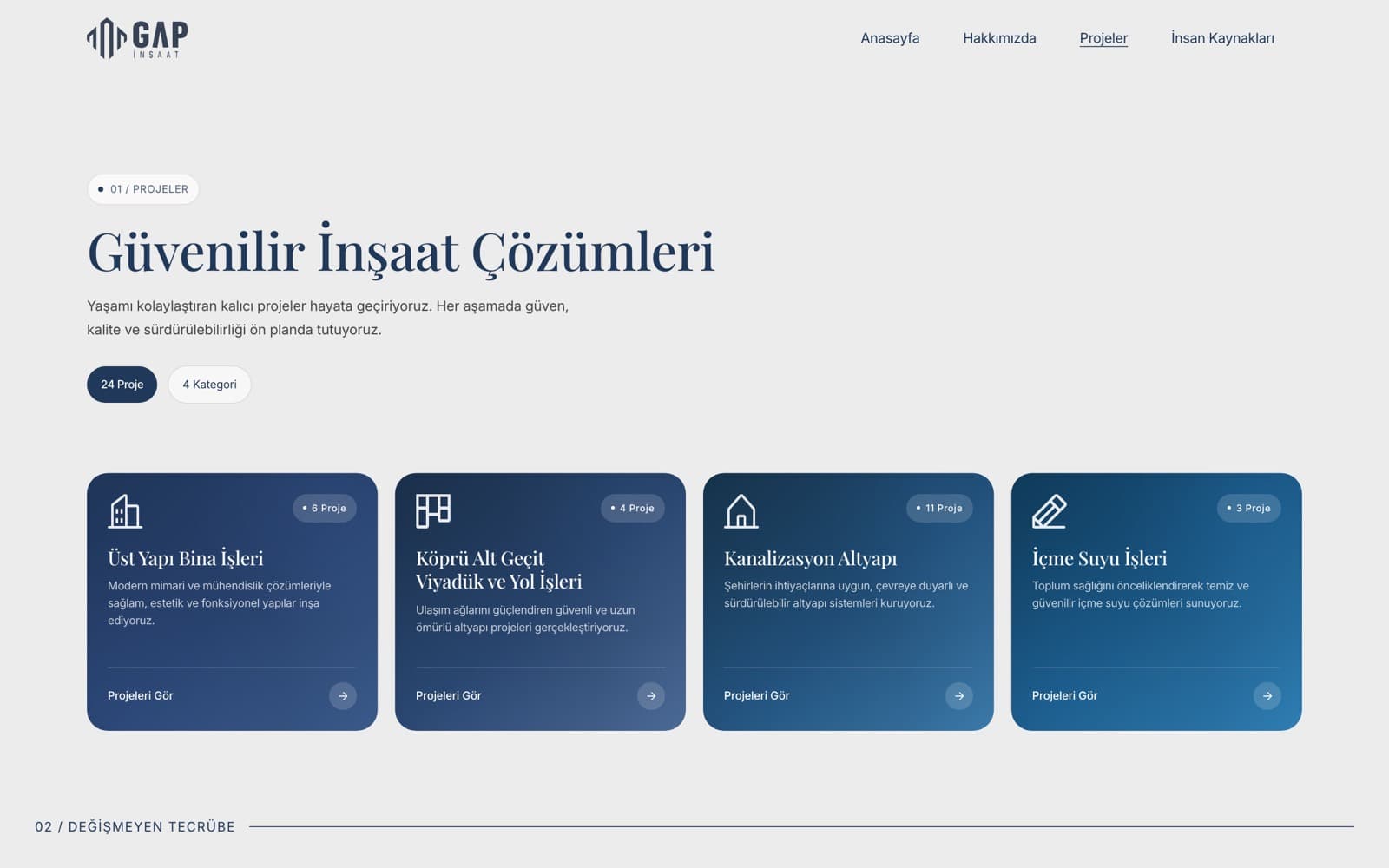Click description text starting 'Ulaşım ağlarını güçlendiren'
This screenshot has height=868, width=1389.
pyautogui.click(x=525, y=619)
